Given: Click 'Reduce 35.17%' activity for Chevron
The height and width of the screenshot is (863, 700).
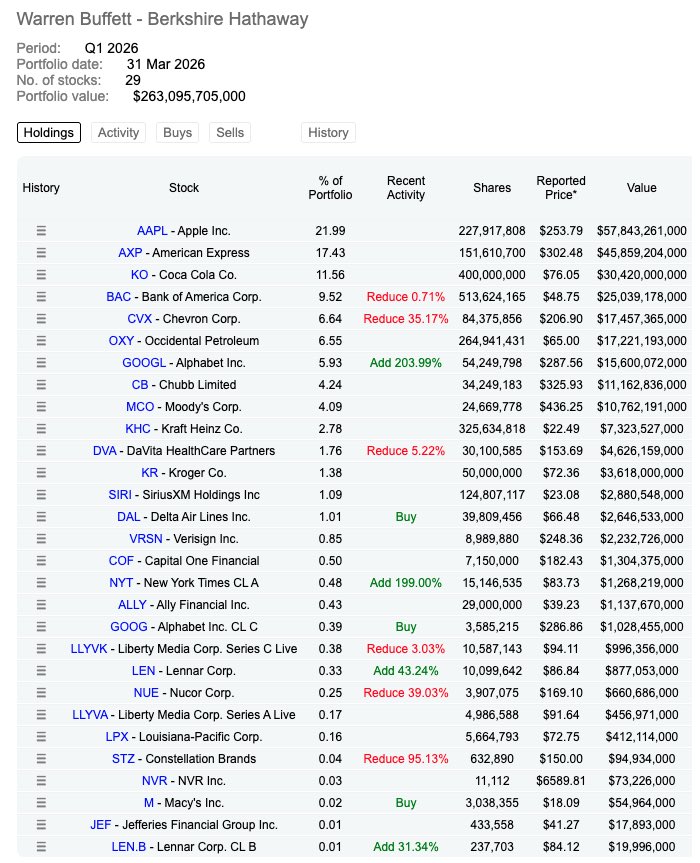Looking at the screenshot, I should coord(406,319).
